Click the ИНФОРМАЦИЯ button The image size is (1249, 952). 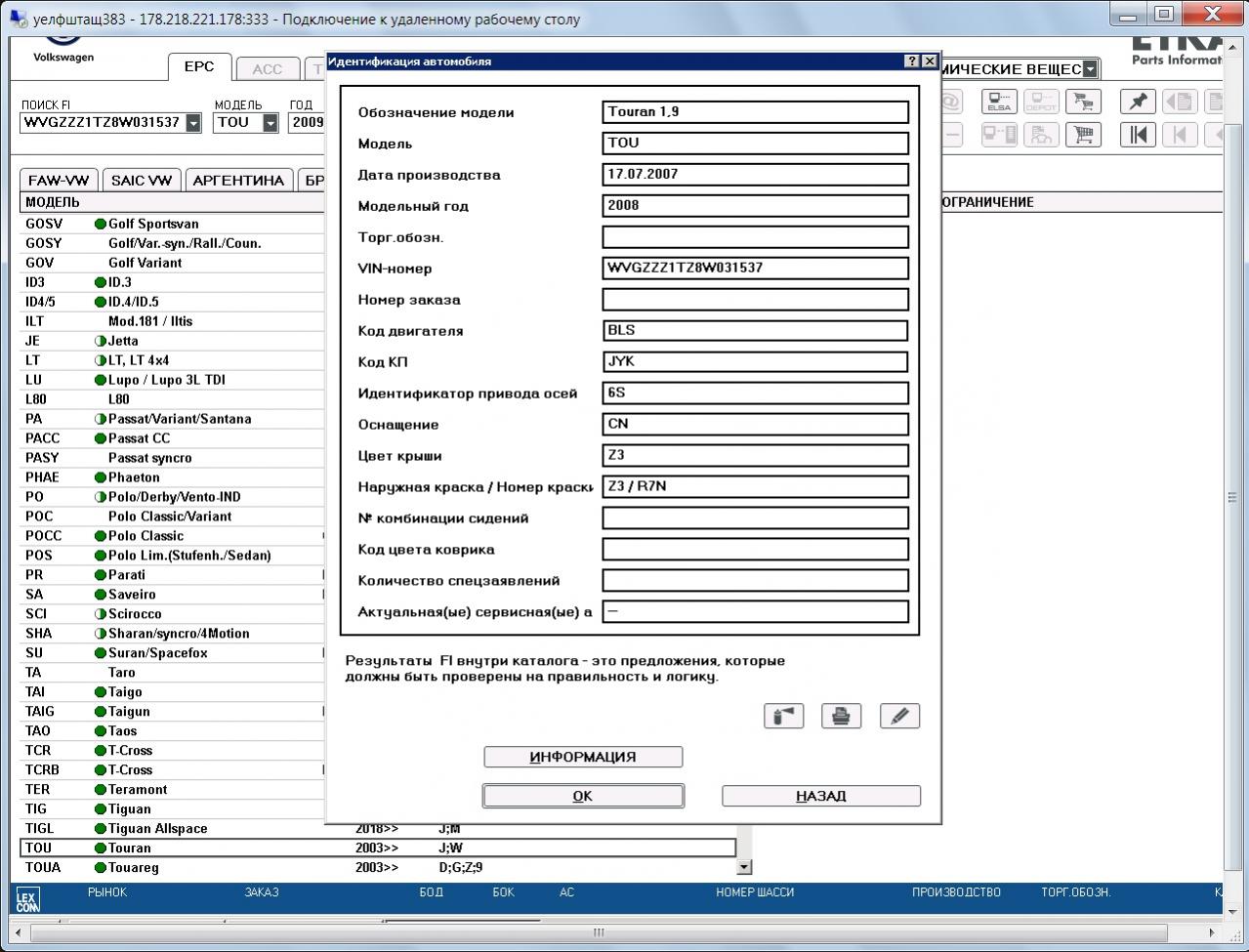coord(583,757)
